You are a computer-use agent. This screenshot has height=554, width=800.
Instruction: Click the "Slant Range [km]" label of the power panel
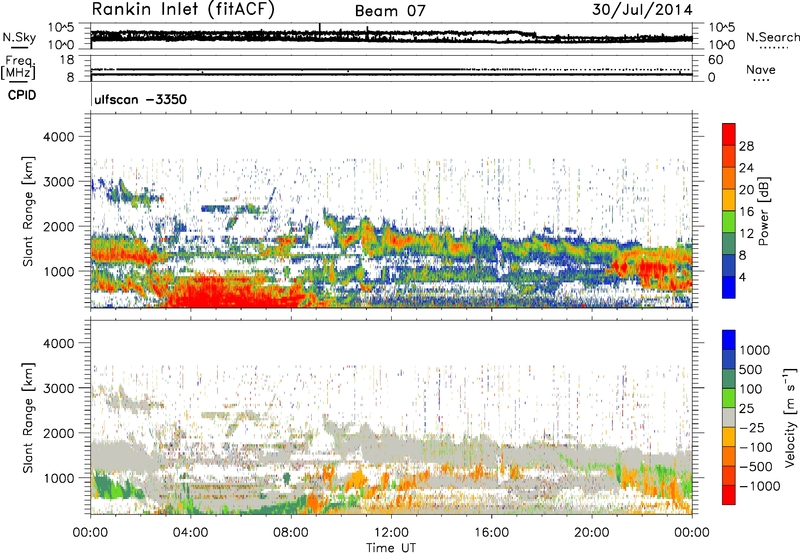click(28, 211)
